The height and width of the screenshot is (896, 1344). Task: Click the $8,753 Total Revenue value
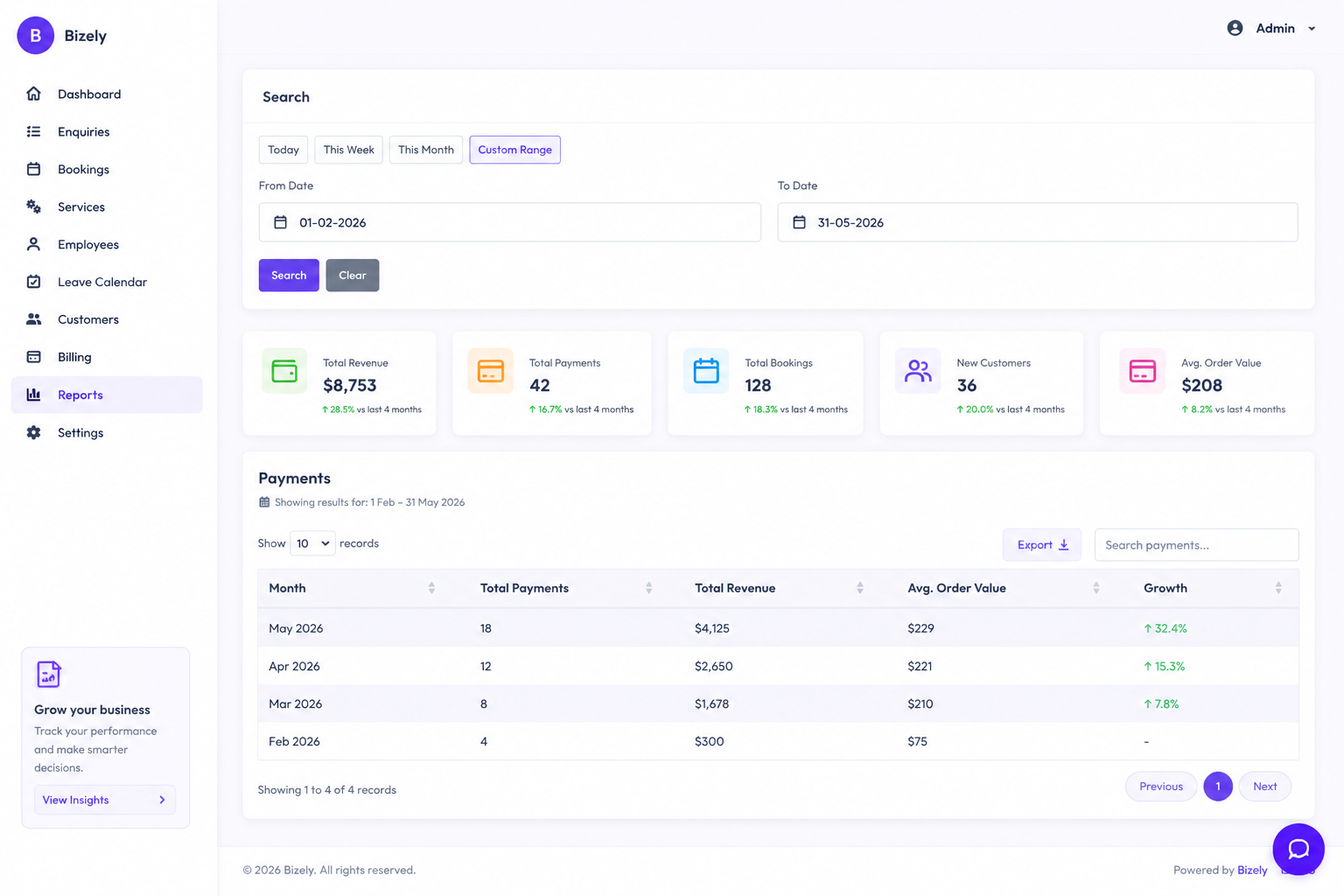tap(350, 385)
